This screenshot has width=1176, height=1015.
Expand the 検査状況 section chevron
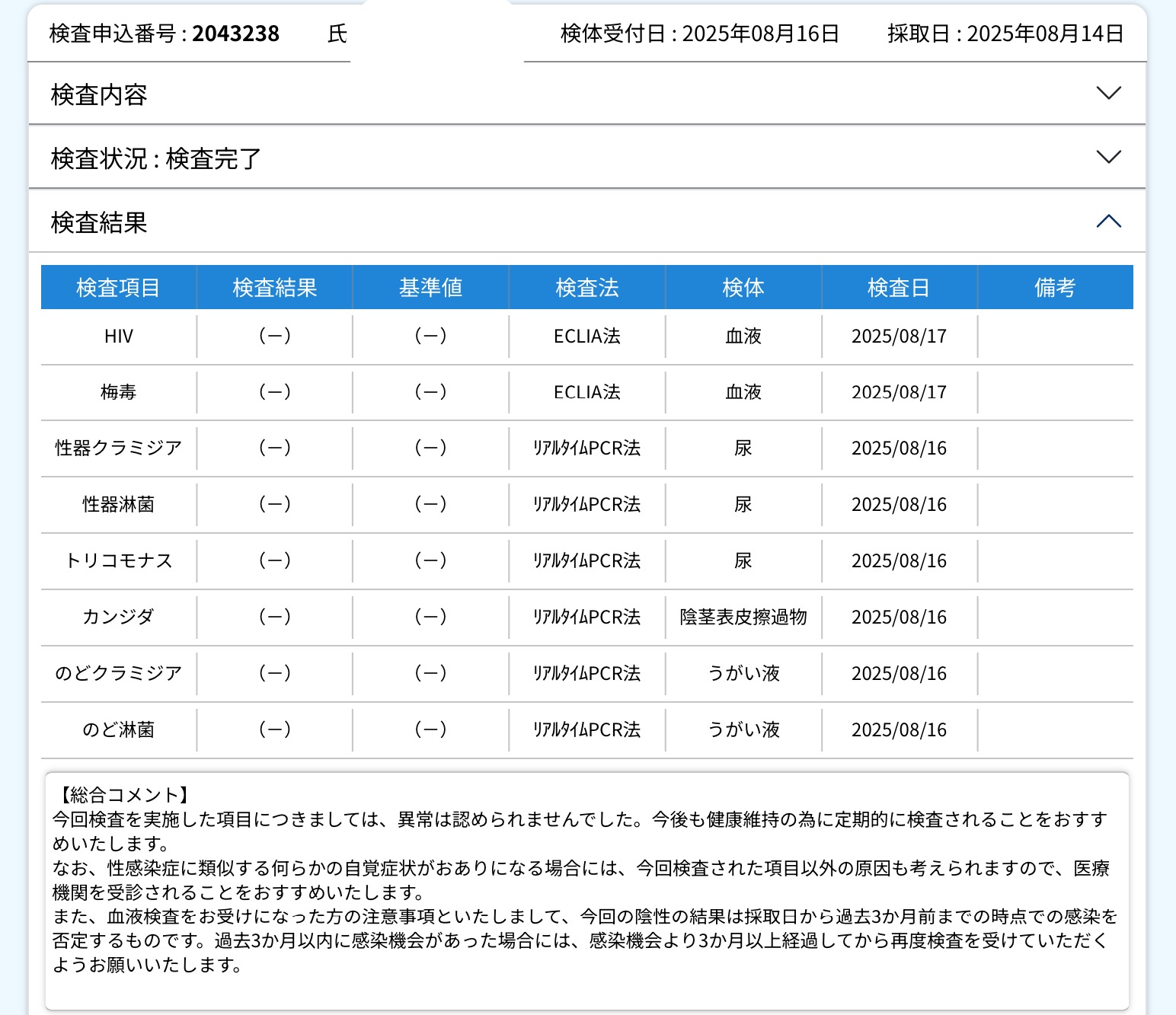[x=1108, y=158]
